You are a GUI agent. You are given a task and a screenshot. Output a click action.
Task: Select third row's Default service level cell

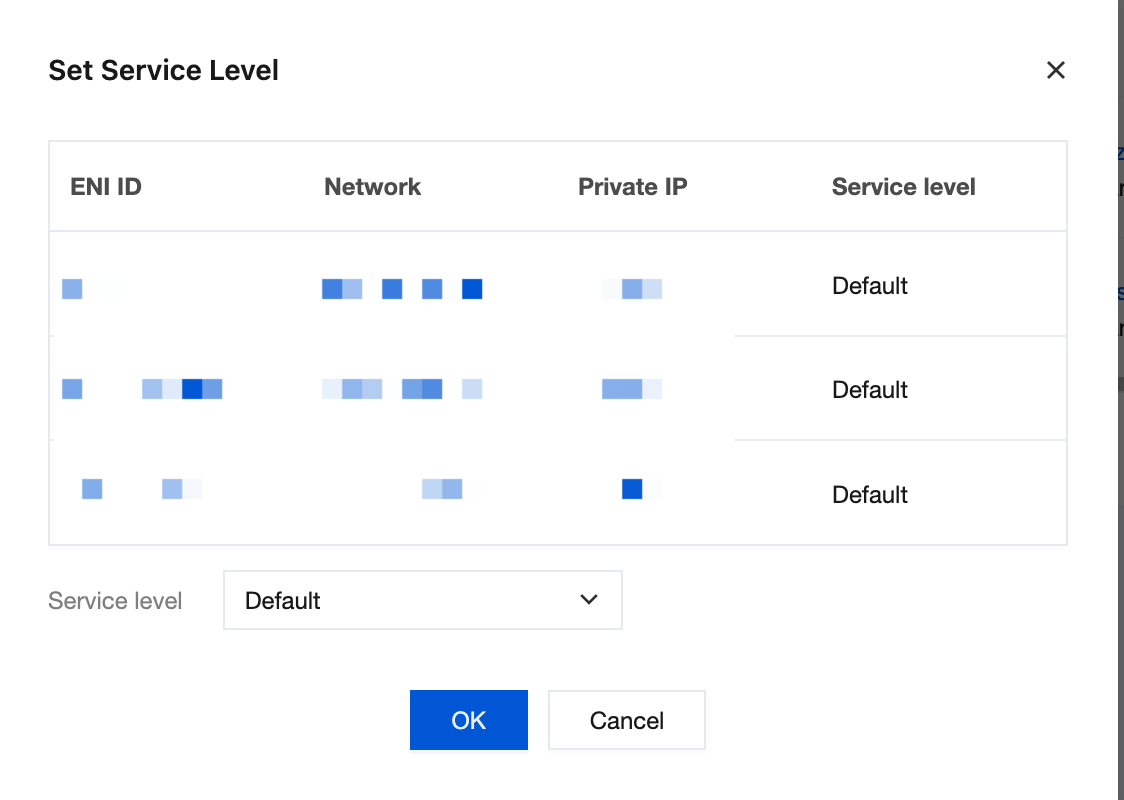tap(870, 495)
